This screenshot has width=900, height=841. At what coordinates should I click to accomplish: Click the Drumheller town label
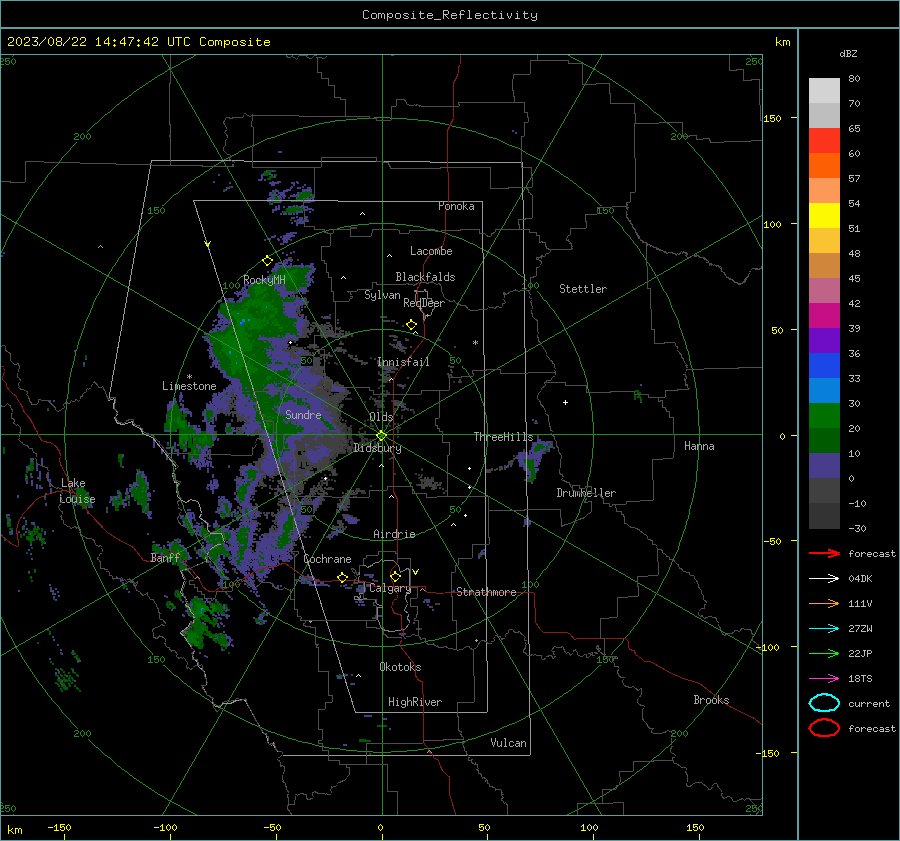coord(586,493)
